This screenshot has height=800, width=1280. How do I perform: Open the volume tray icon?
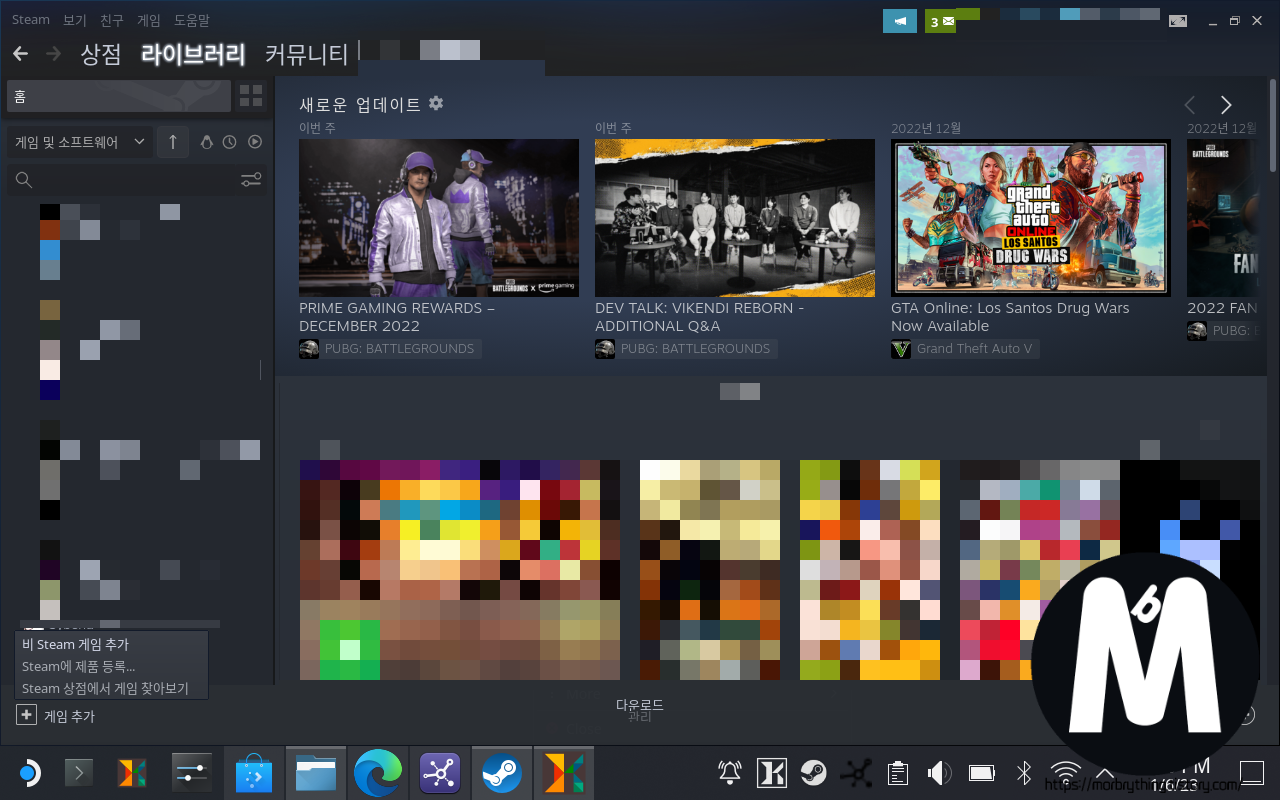tap(939, 772)
